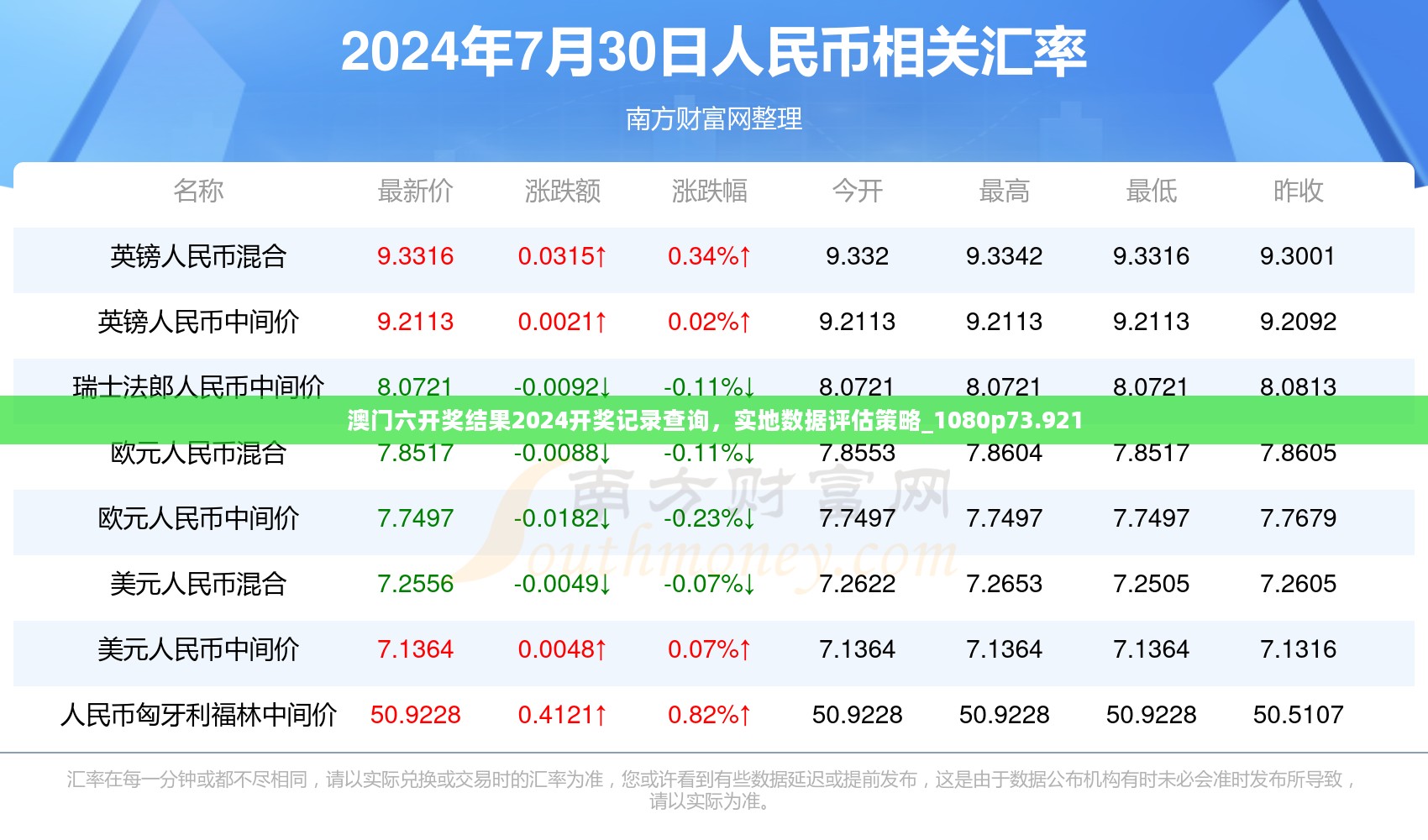
Task: Click the 涨跌额 column header
Action: coord(563,191)
